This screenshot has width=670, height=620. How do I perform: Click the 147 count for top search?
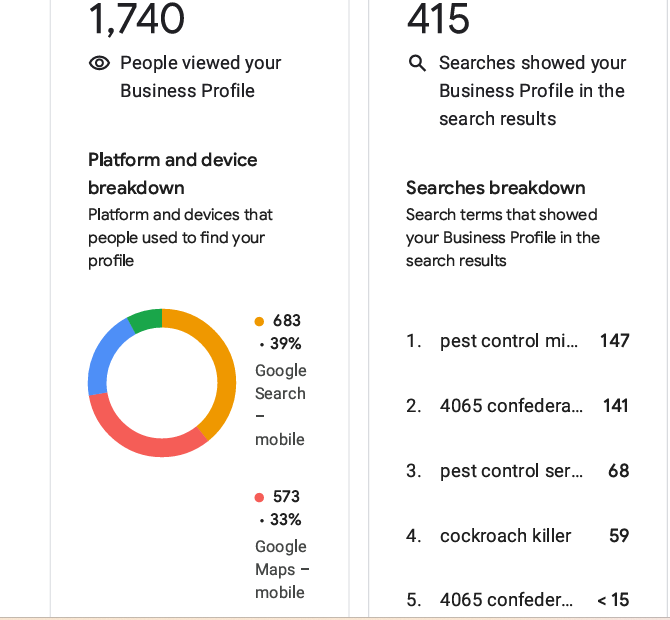(x=614, y=341)
